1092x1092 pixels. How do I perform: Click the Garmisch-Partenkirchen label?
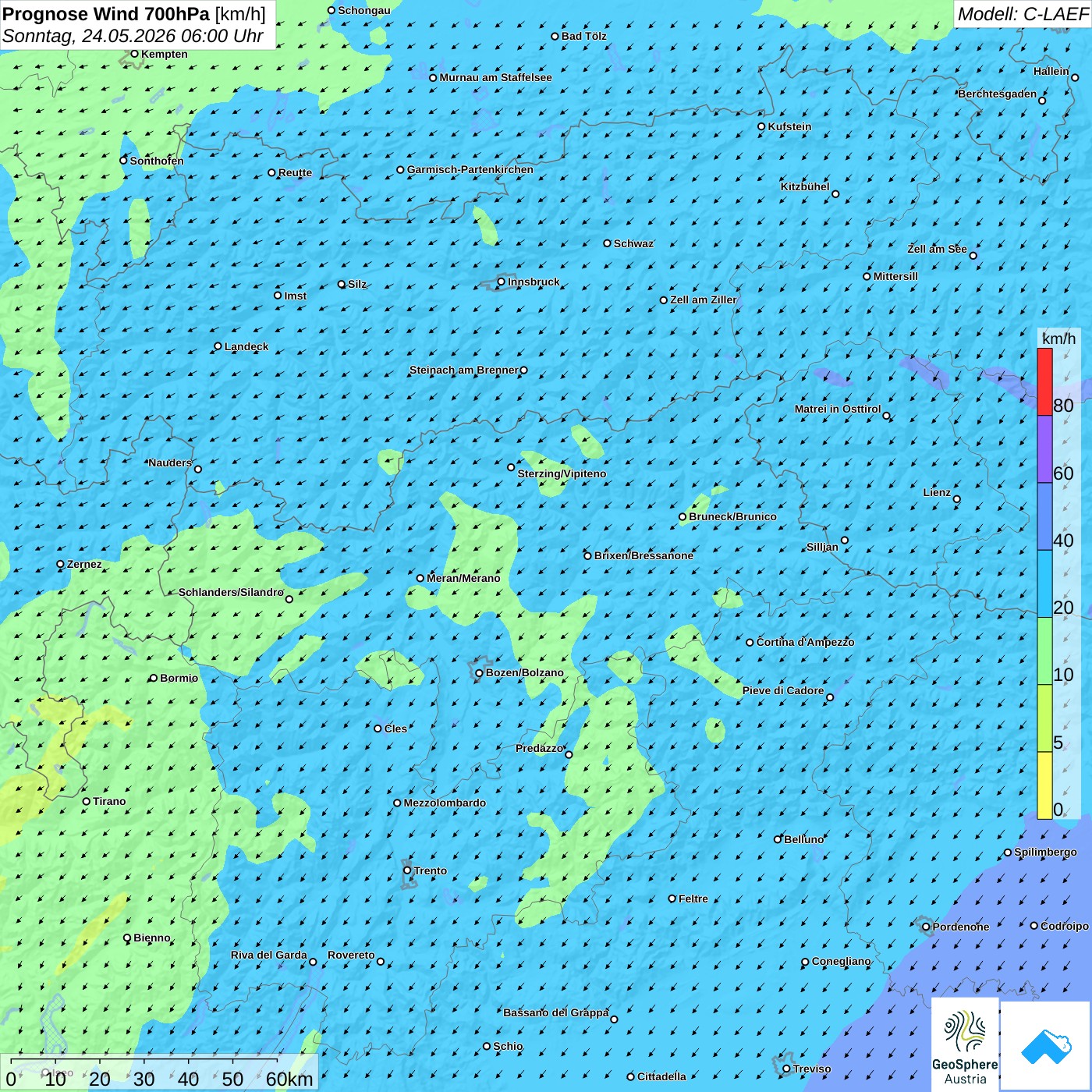click(x=470, y=169)
